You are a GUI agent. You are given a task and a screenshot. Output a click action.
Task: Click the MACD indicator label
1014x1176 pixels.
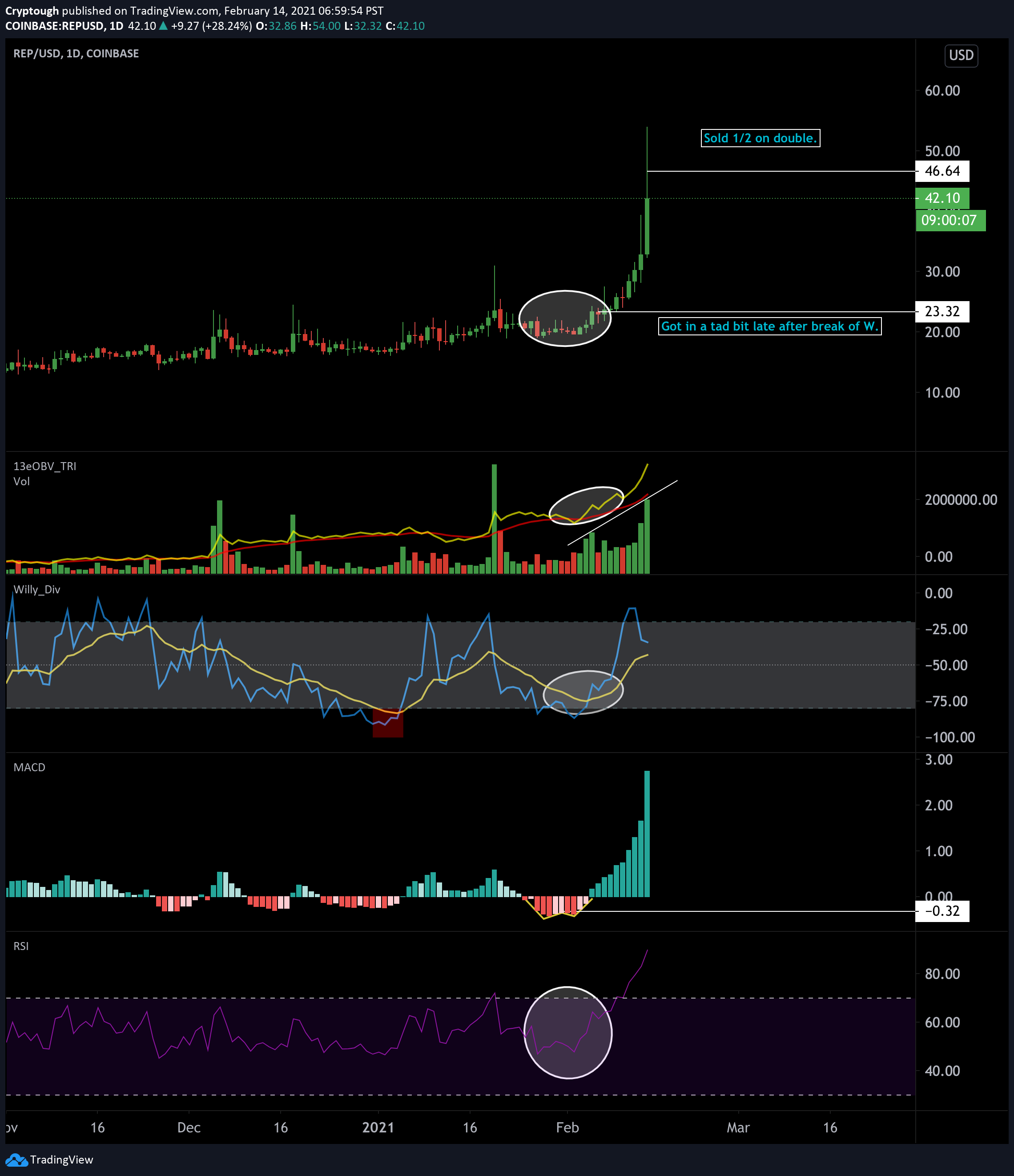[x=29, y=767]
